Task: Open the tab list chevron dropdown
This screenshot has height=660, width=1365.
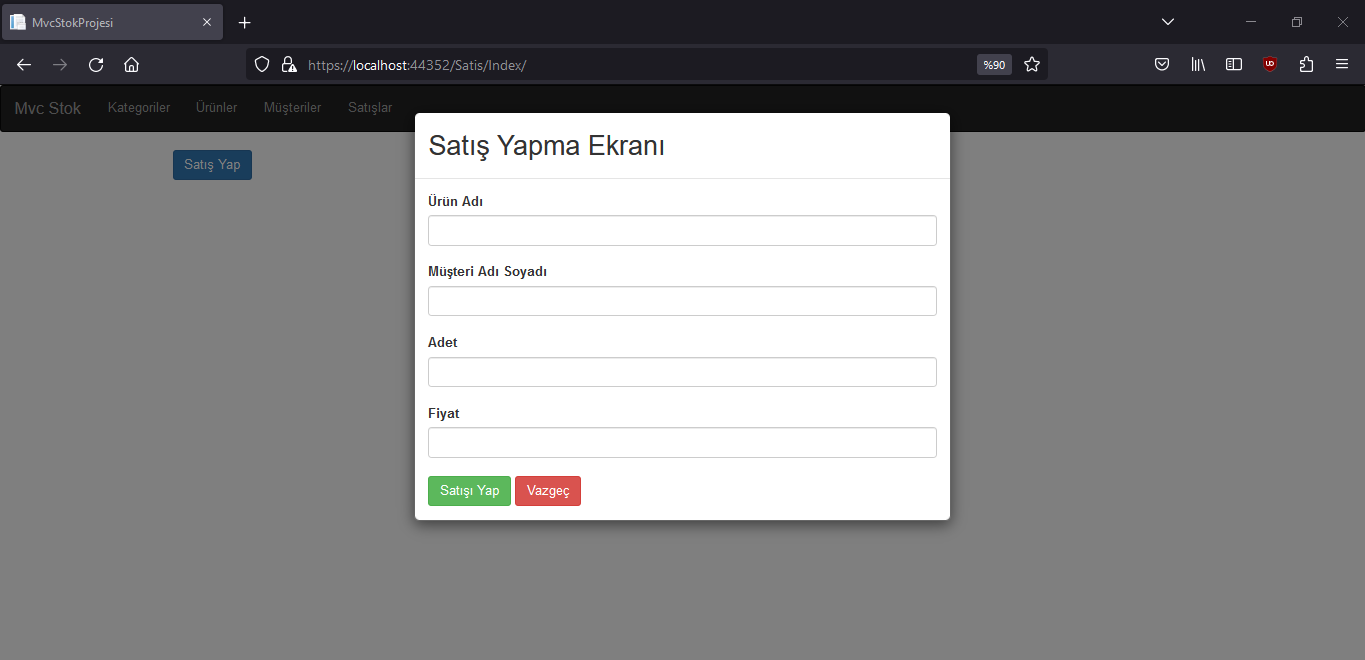Action: 1168,21
